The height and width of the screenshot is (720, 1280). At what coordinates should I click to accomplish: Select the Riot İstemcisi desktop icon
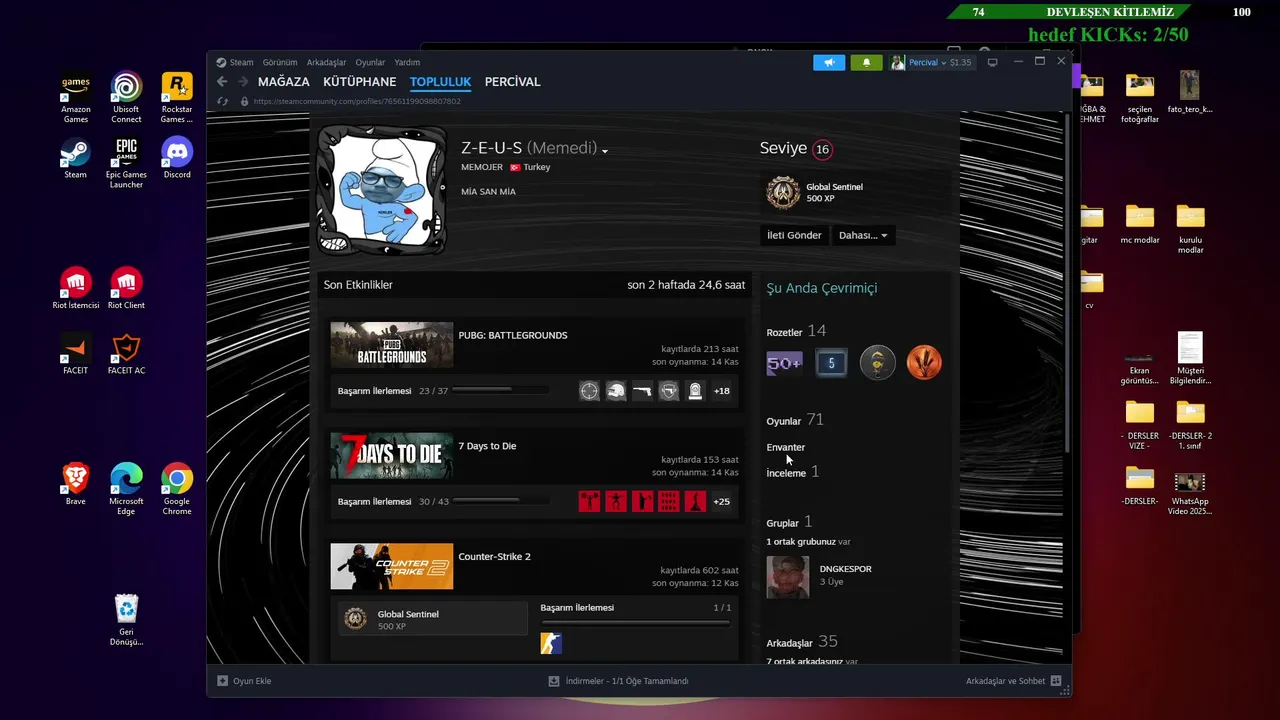[x=76, y=289]
